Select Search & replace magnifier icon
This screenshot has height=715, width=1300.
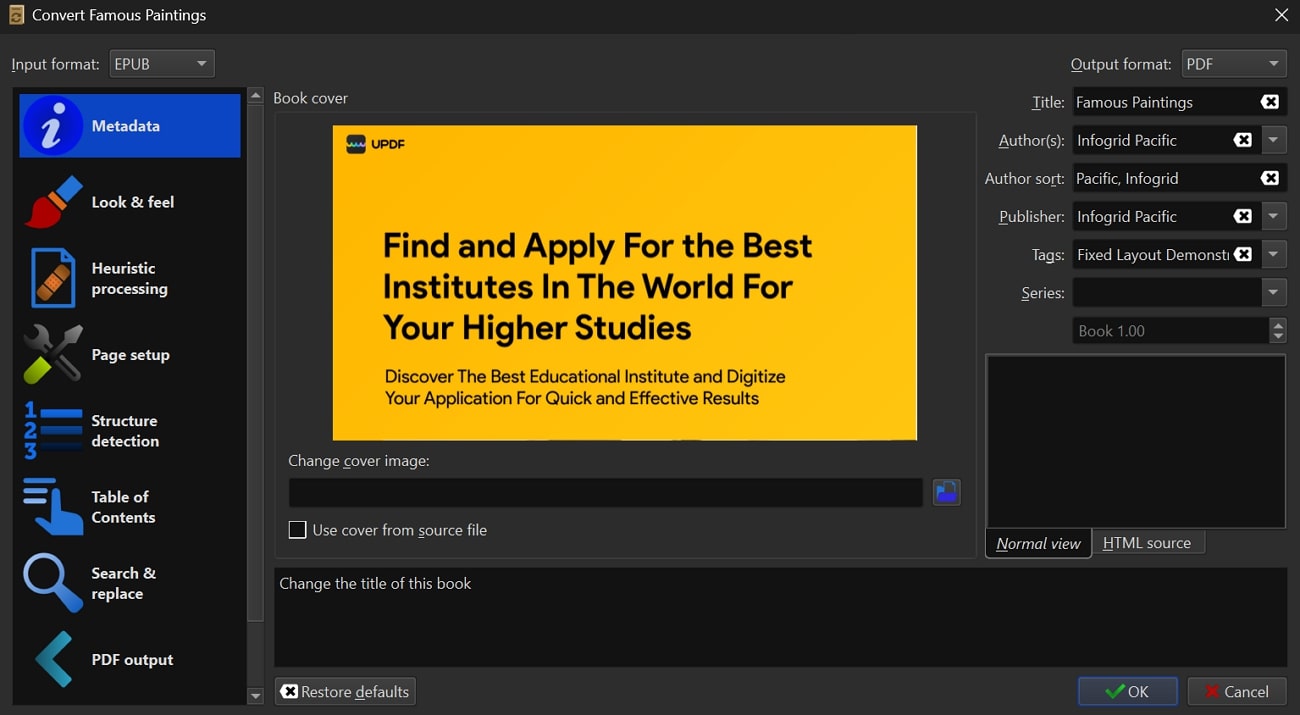click(53, 583)
